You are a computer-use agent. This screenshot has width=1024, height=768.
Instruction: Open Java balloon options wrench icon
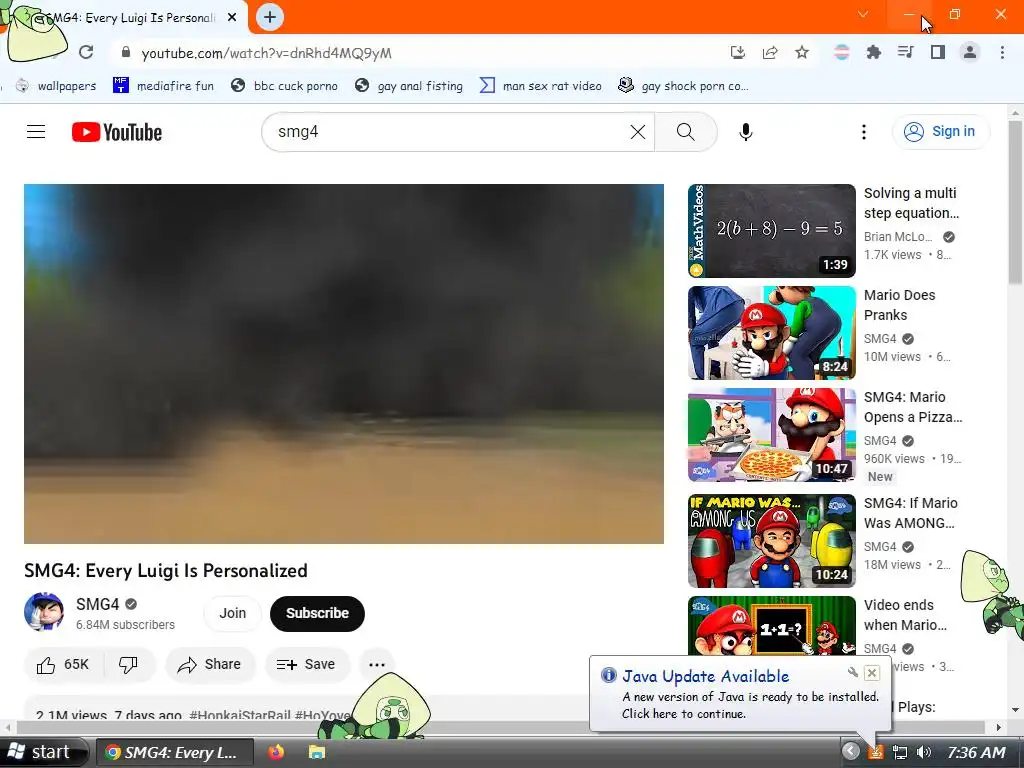click(x=853, y=672)
